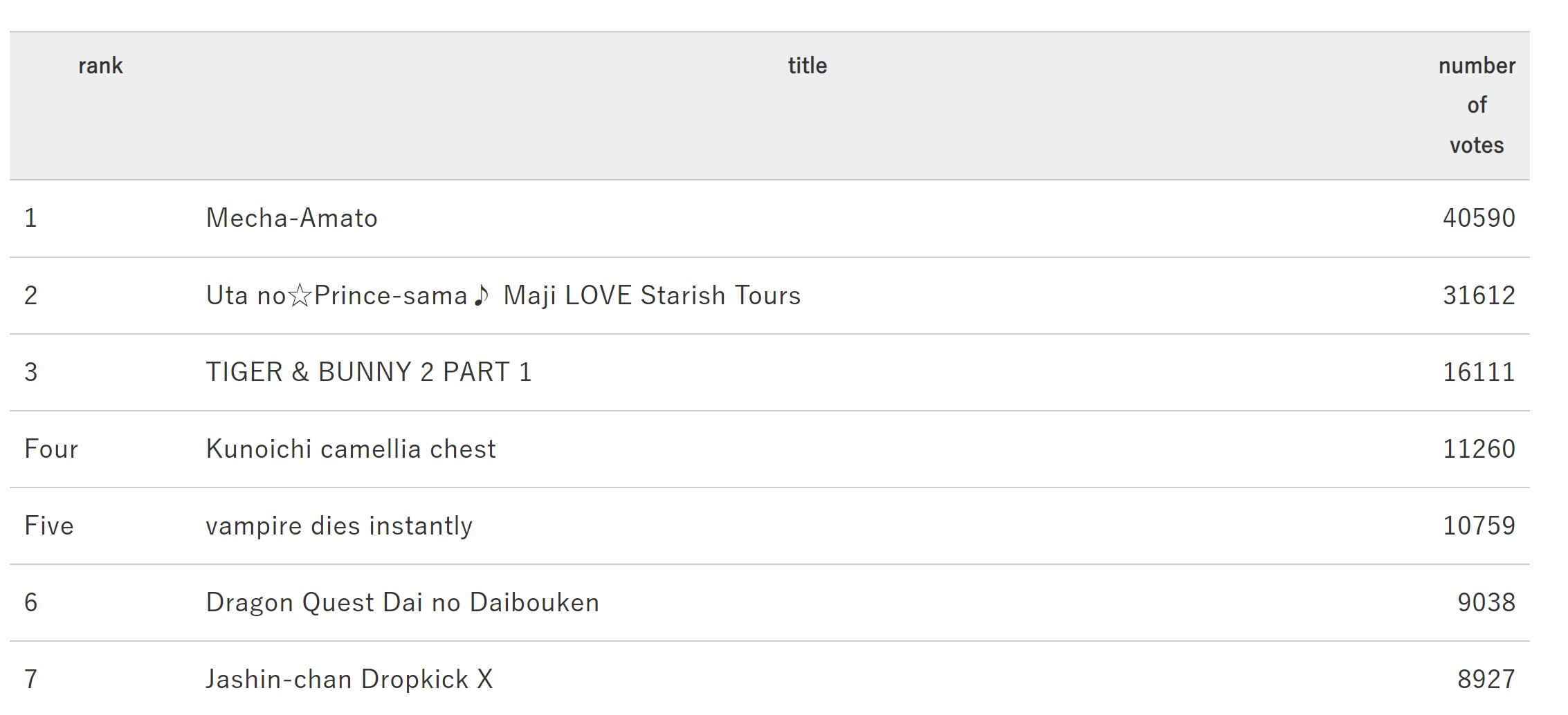The image size is (1568, 715).
Task: Select vampire dies instantly title
Action: 339,526
